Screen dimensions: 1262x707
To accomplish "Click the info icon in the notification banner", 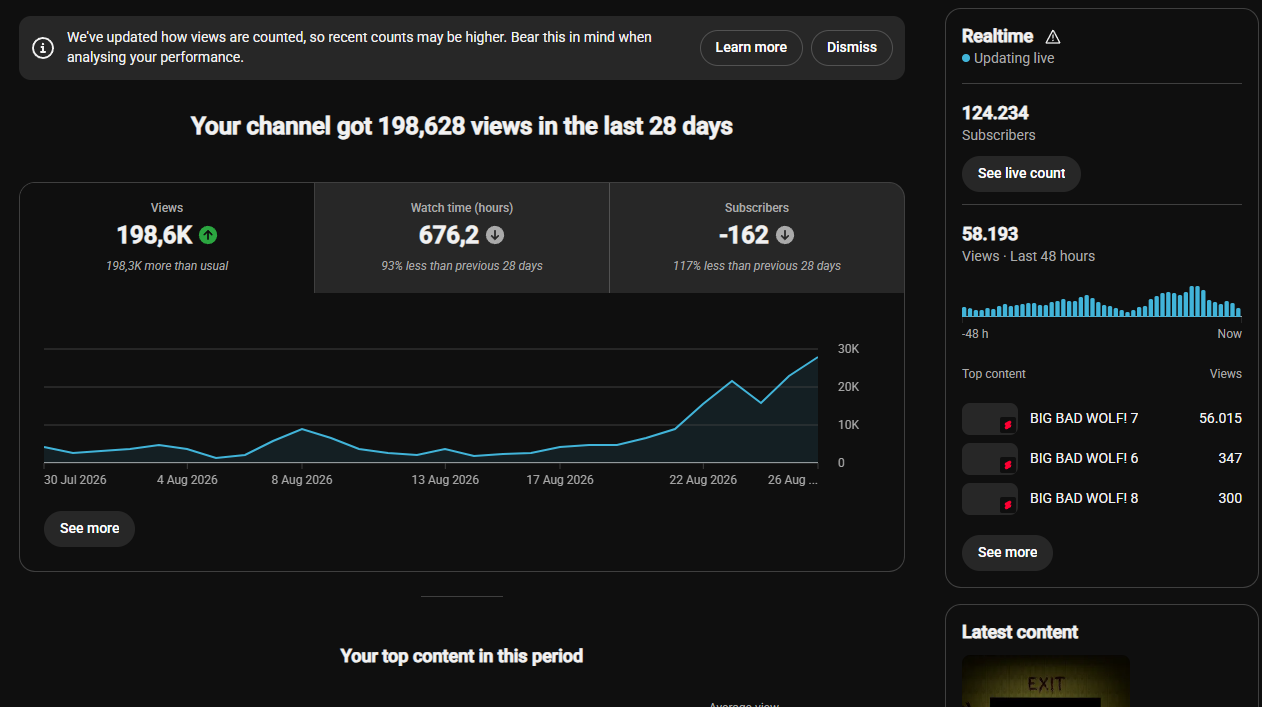I will tap(43, 48).
